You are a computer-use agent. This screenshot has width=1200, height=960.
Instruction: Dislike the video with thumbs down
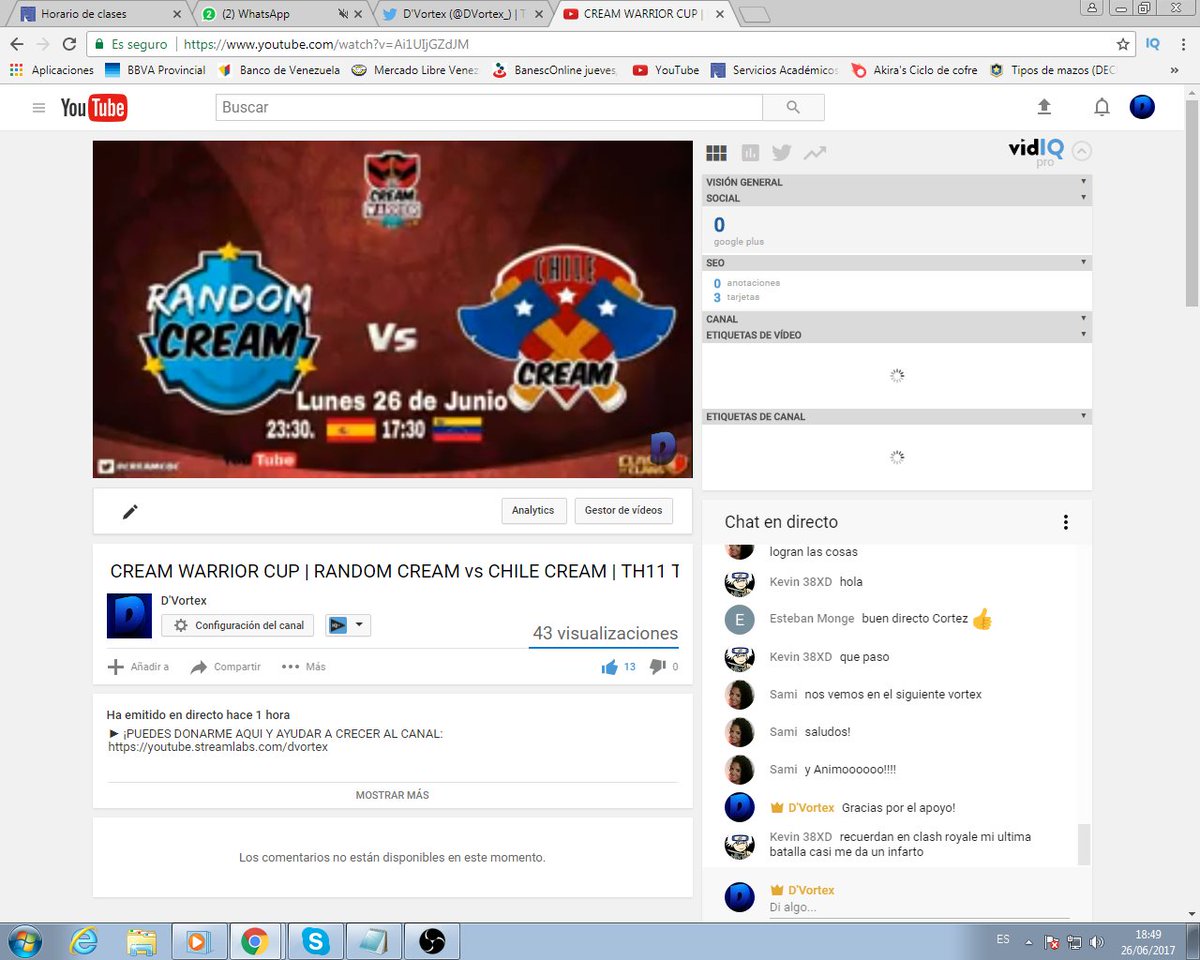[657, 667]
